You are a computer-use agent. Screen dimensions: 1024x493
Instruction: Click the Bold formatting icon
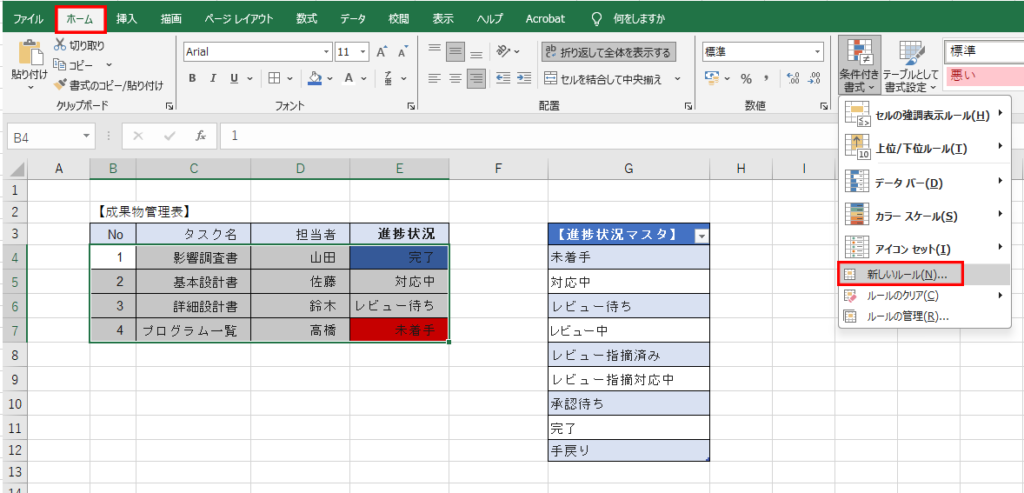click(x=192, y=78)
